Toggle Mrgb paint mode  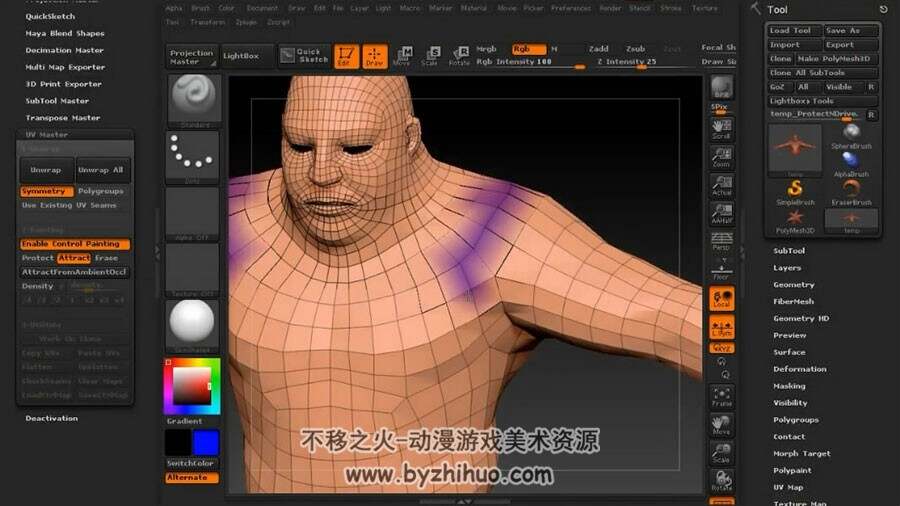coord(487,49)
